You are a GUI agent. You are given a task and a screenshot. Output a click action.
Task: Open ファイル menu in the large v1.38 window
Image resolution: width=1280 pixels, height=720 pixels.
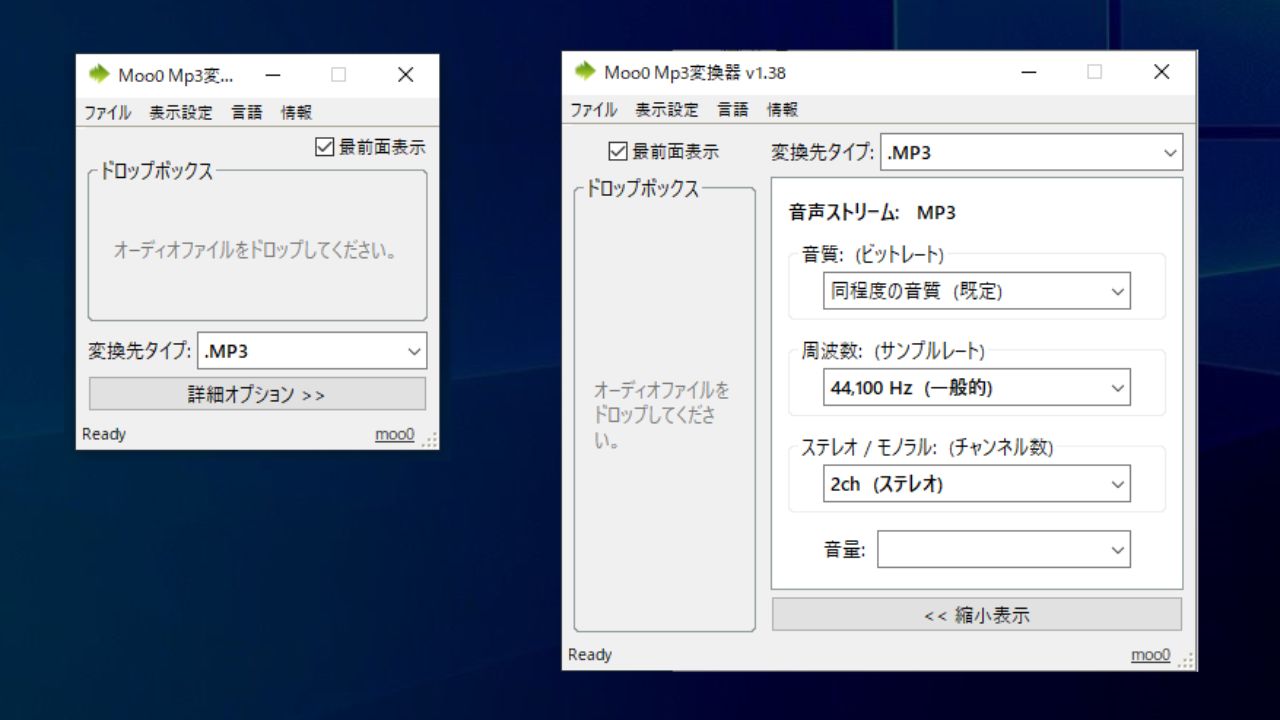[593, 110]
